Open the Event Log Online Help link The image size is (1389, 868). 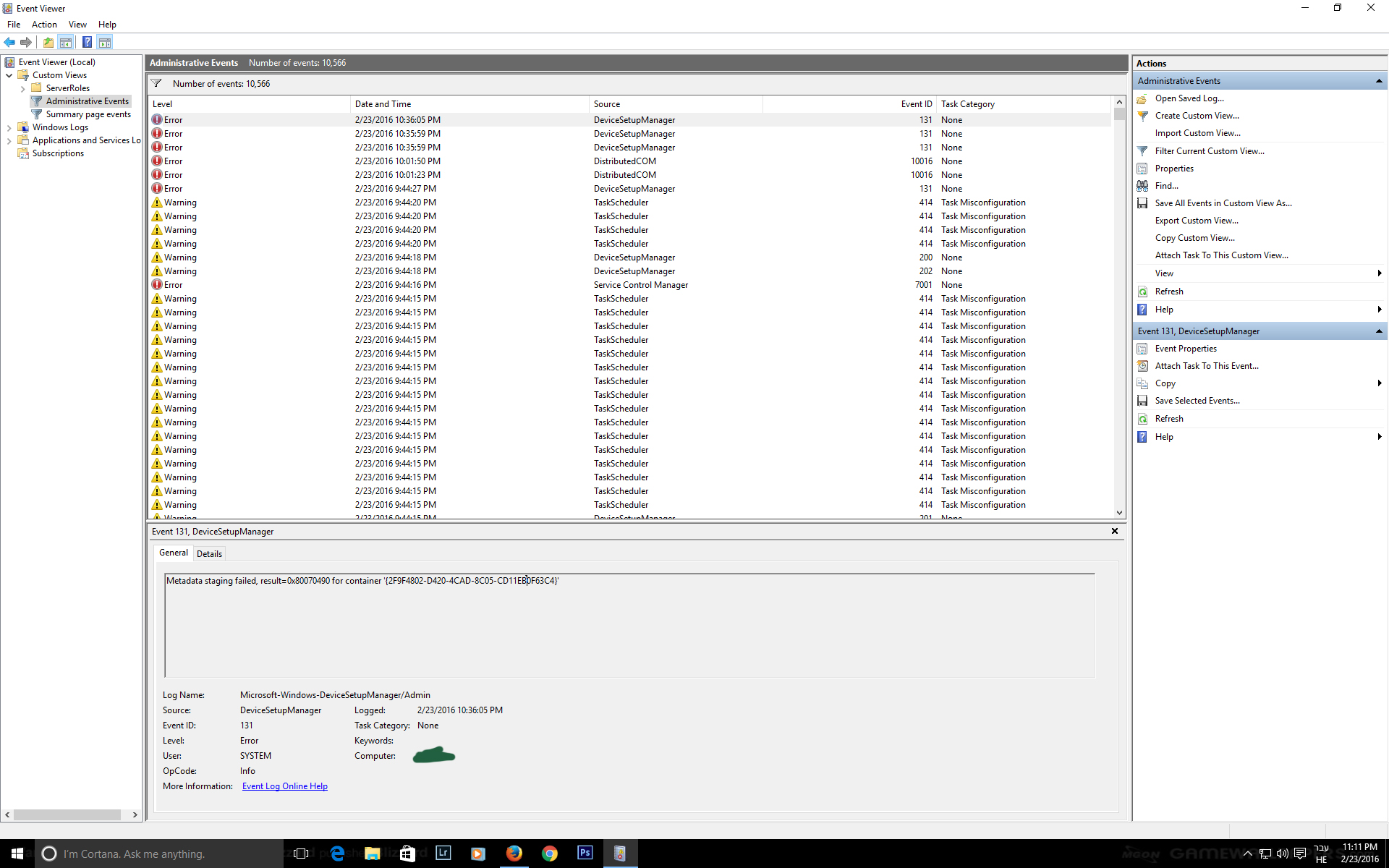pos(285,786)
